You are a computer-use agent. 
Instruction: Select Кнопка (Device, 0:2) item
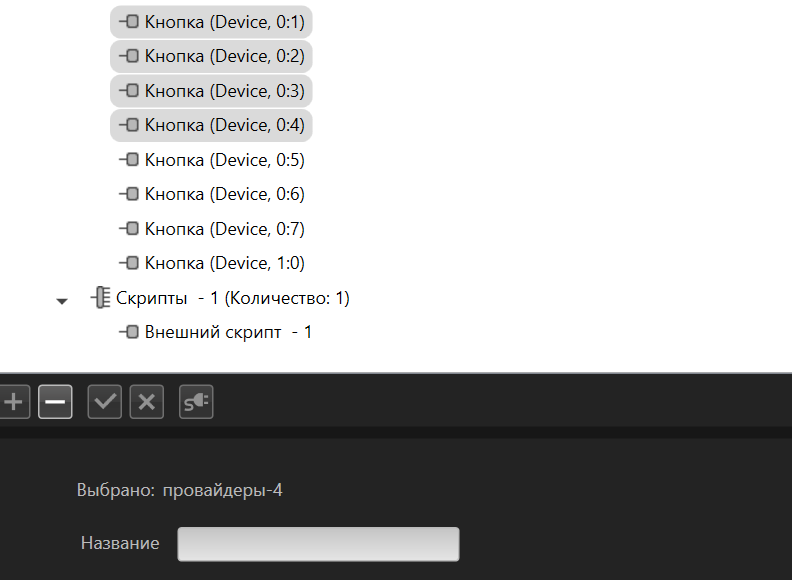[x=224, y=56]
